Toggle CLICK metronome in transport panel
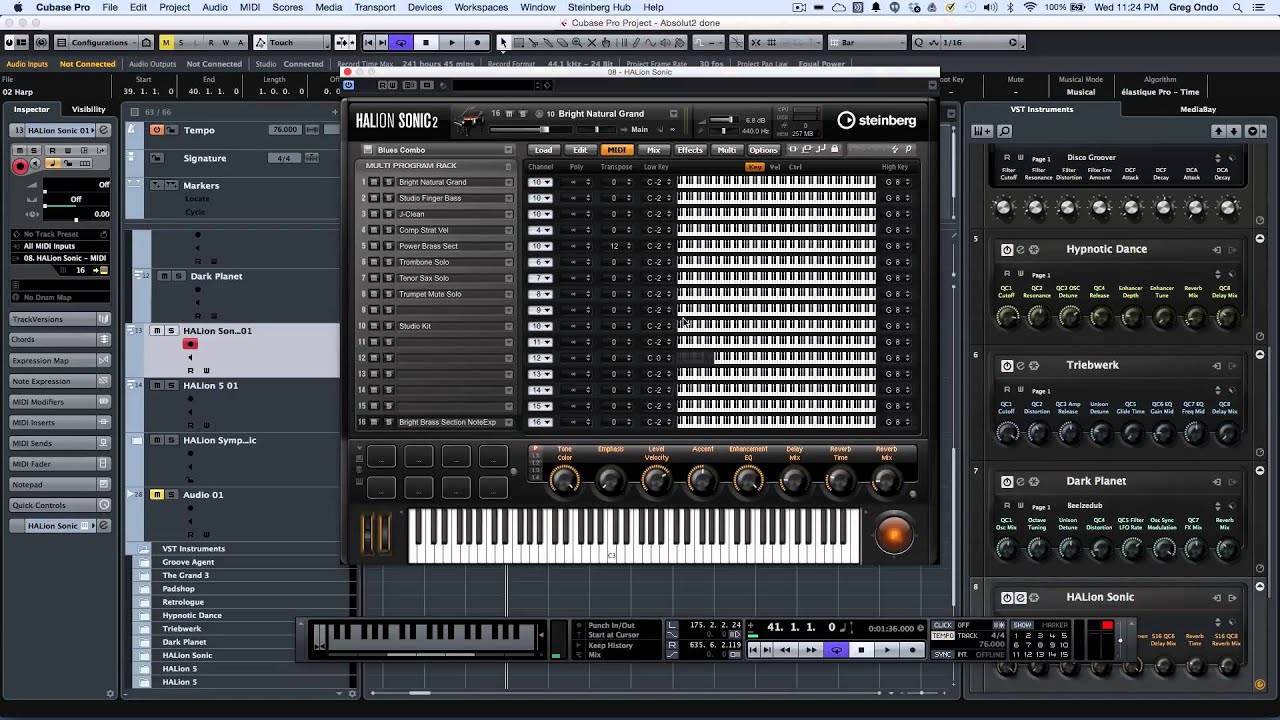Screen dimensions: 1280x720 (x=942, y=625)
